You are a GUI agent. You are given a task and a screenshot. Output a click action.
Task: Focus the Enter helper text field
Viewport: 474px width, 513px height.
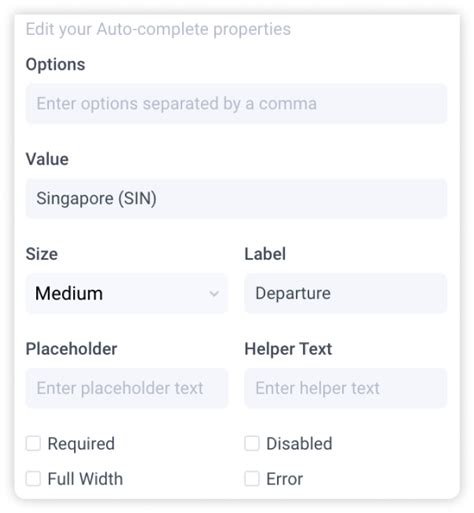[x=345, y=388]
